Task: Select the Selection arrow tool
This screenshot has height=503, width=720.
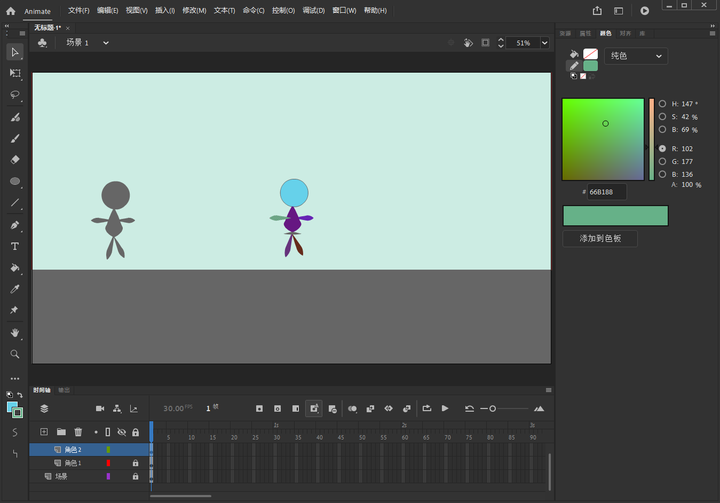Action: pyautogui.click(x=15, y=52)
